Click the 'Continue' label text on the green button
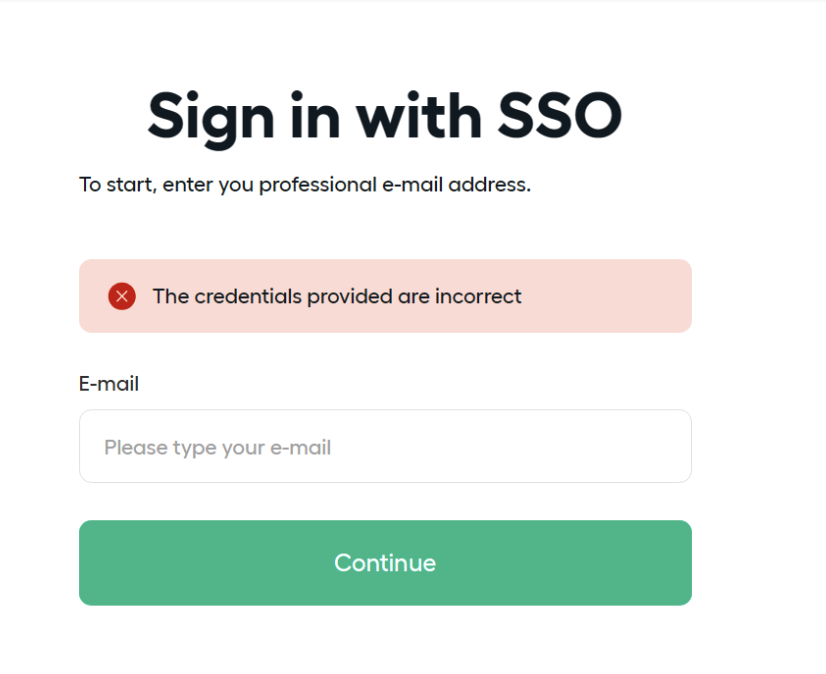826x674 pixels. (x=385, y=563)
